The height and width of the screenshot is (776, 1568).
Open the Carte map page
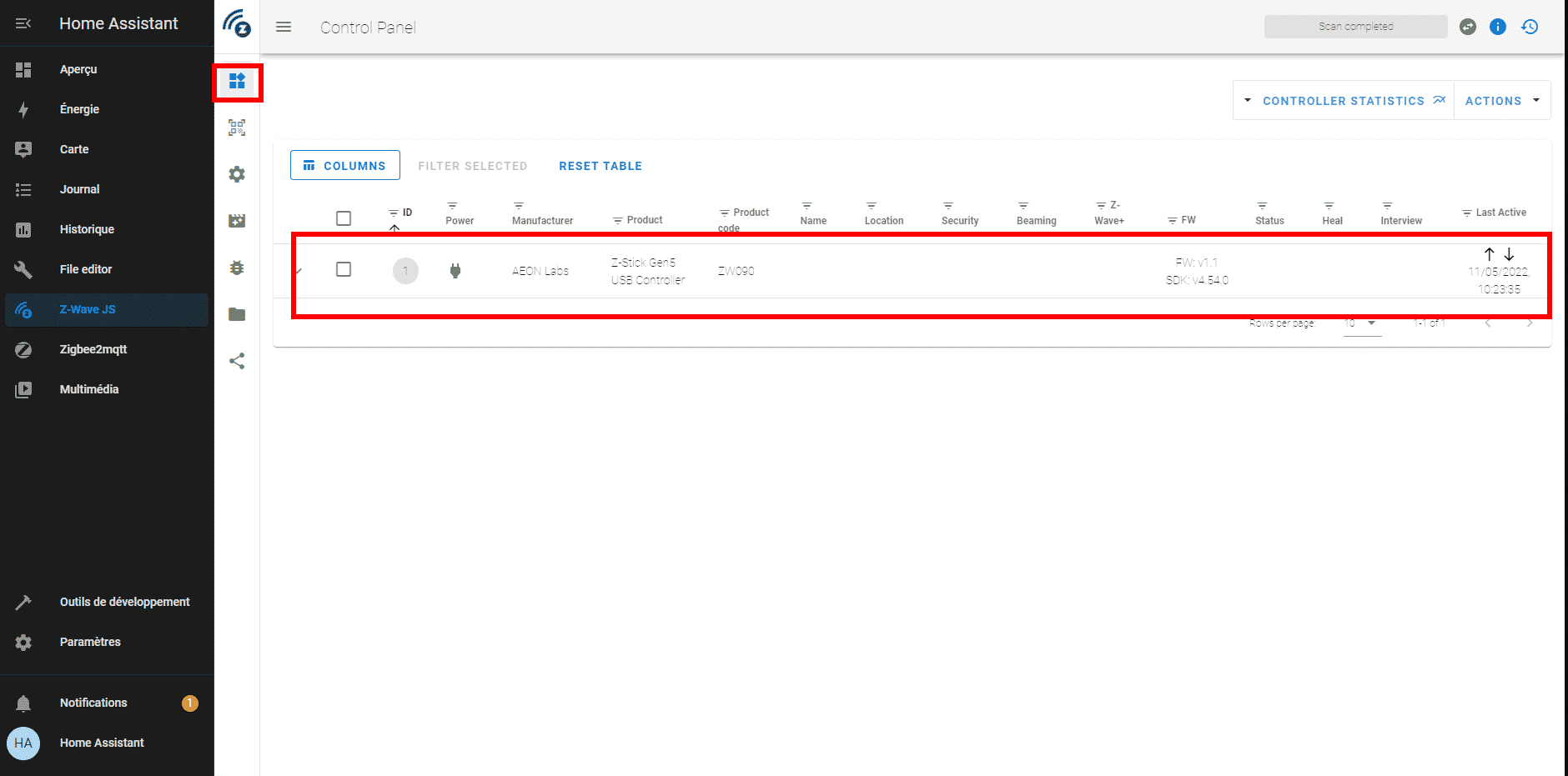tap(107, 149)
